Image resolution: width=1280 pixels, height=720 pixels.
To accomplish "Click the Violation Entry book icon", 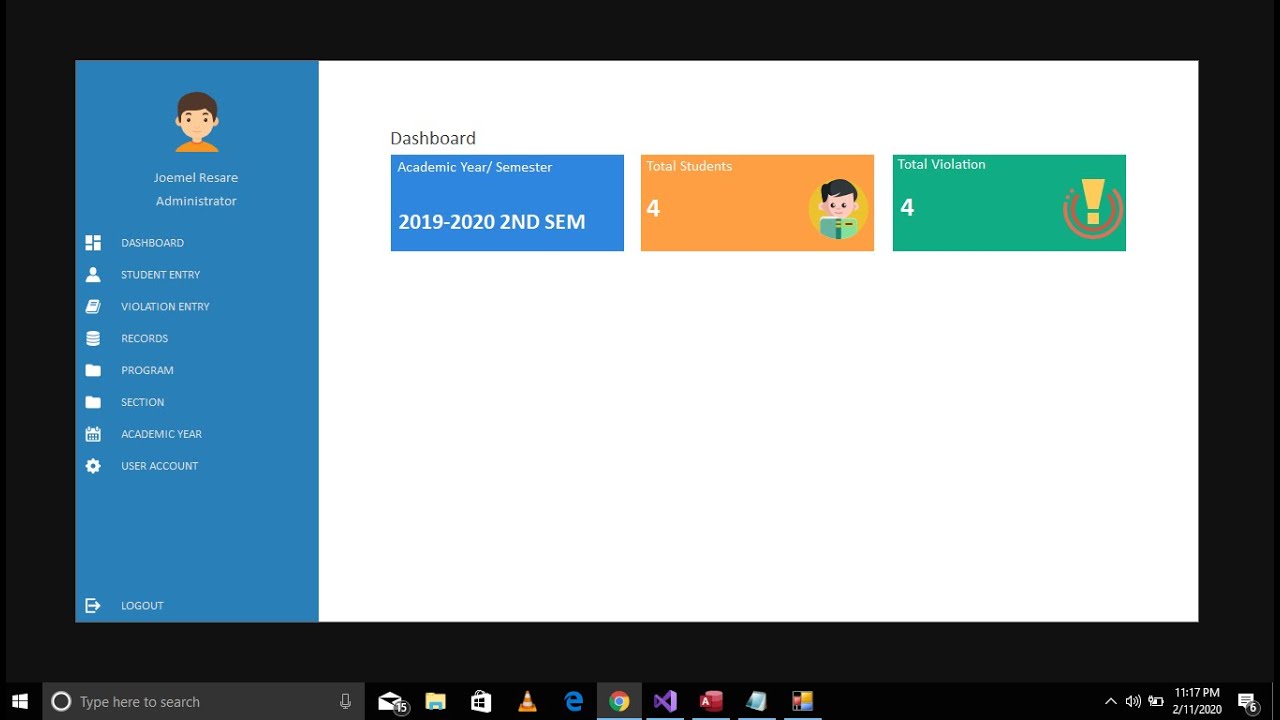I will [93, 306].
